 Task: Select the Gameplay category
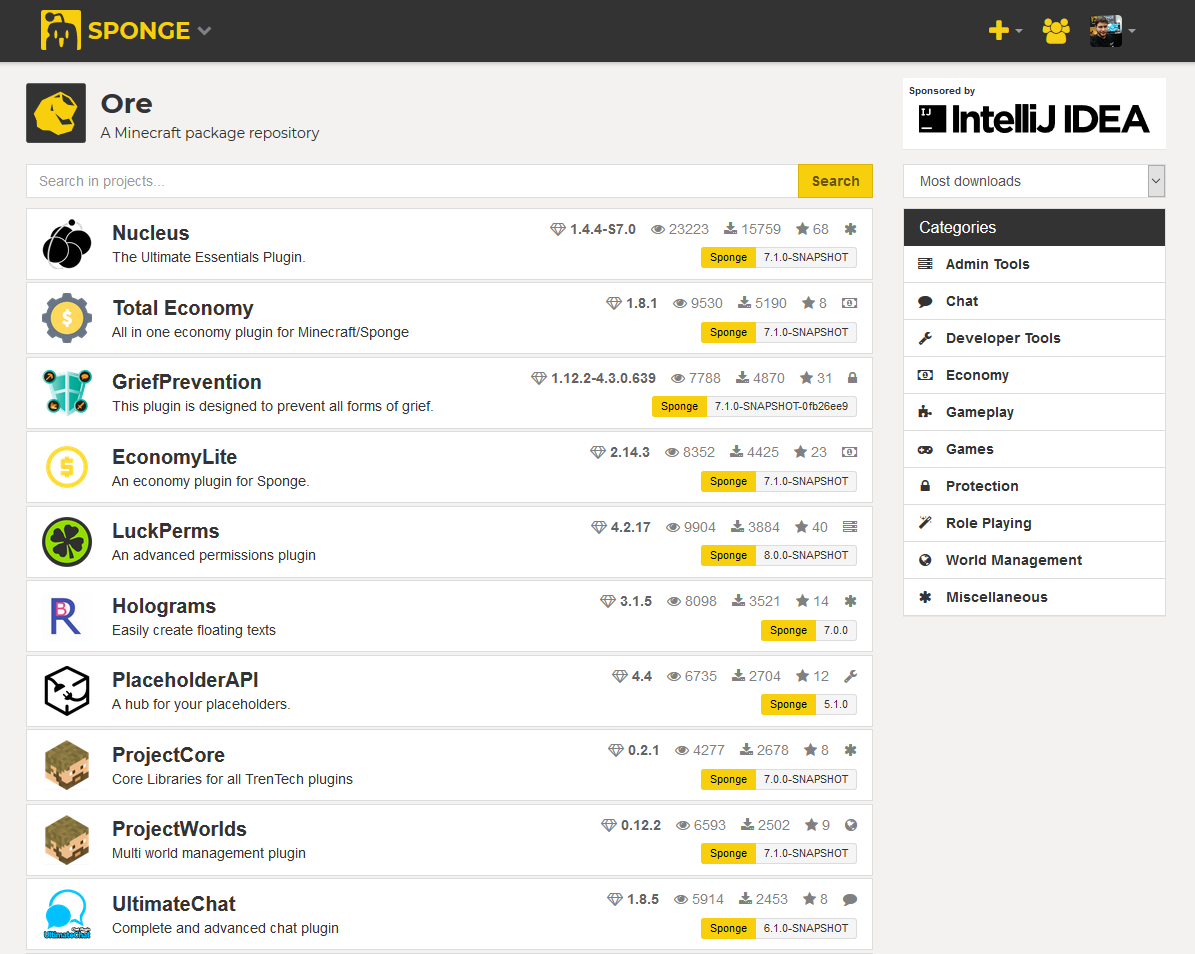pyautogui.click(x=1034, y=412)
